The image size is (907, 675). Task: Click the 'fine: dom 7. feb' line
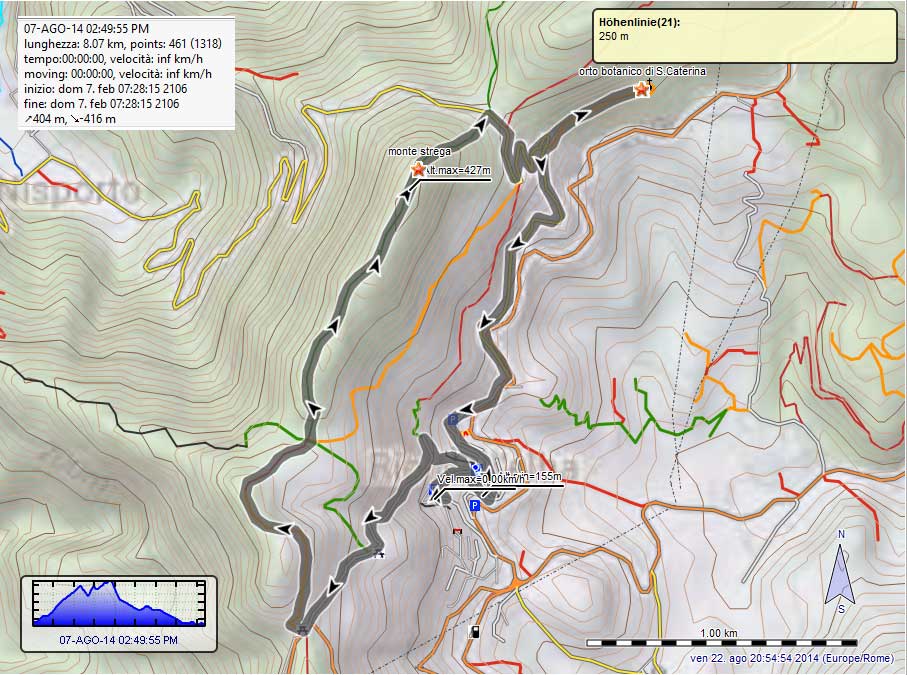(101, 104)
